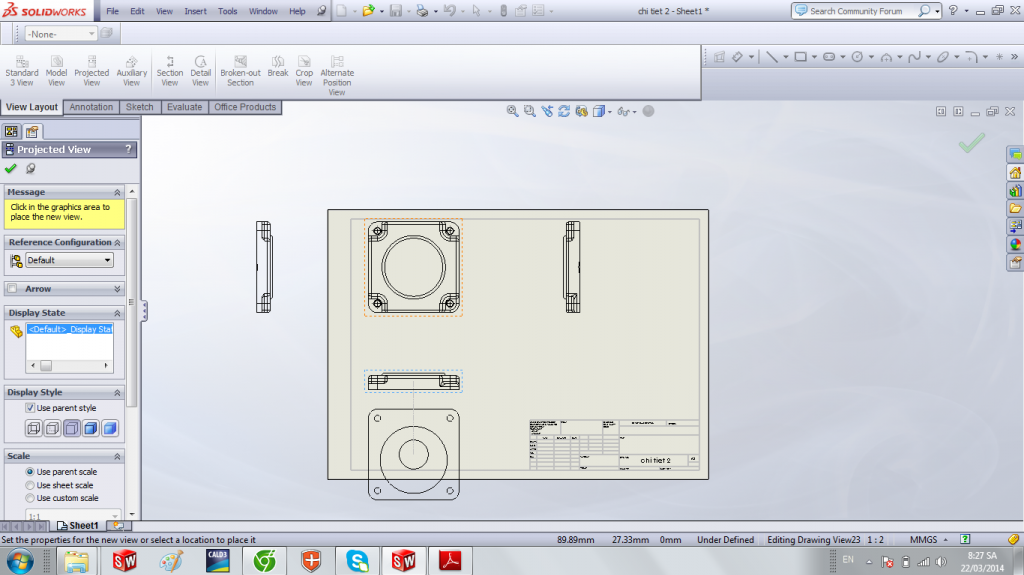The height and width of the screenshot is (575, 1024).
Task: Collapse the Message section
Action: click(x=118, y=192)
